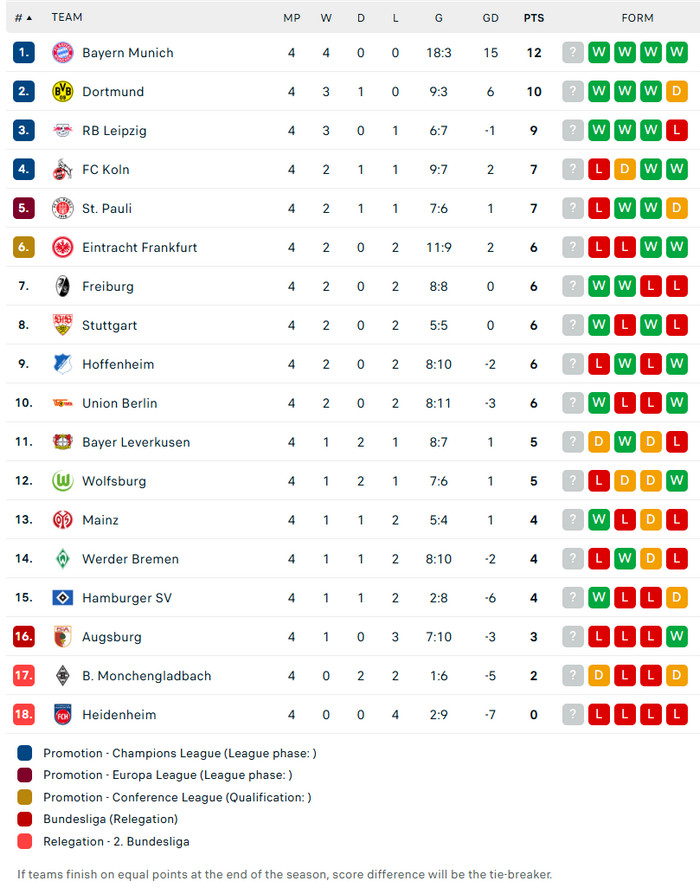This screenshot has height=888, width=700.
Task: Sort standings by PTS column
Action: (534, 18)
